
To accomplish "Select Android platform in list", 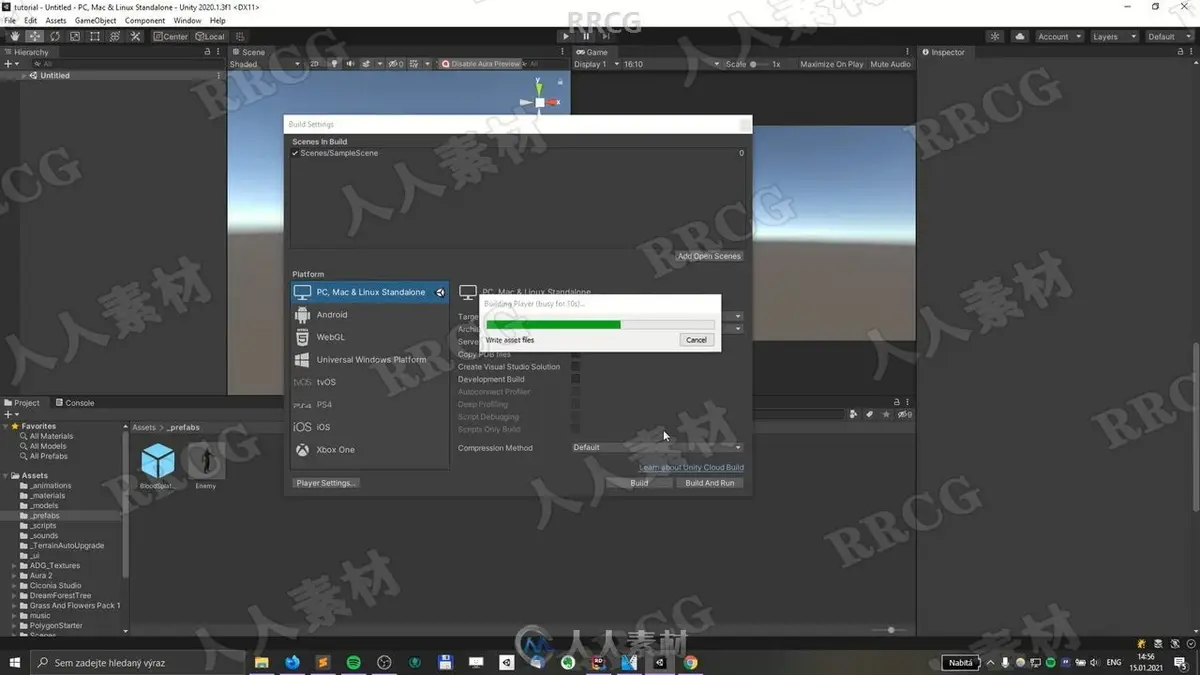I will 370,315.
